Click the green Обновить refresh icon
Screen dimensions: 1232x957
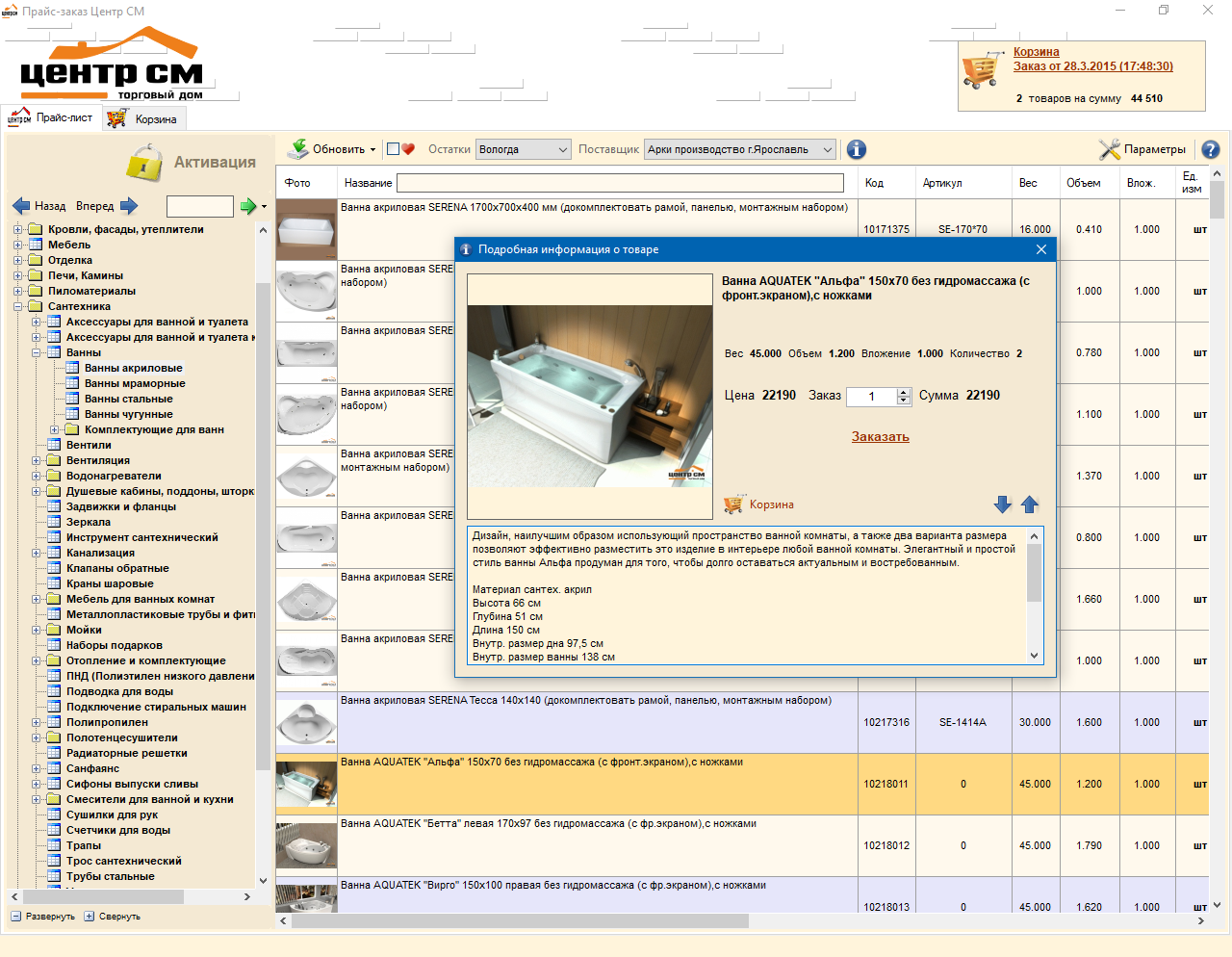pos(297,148)
